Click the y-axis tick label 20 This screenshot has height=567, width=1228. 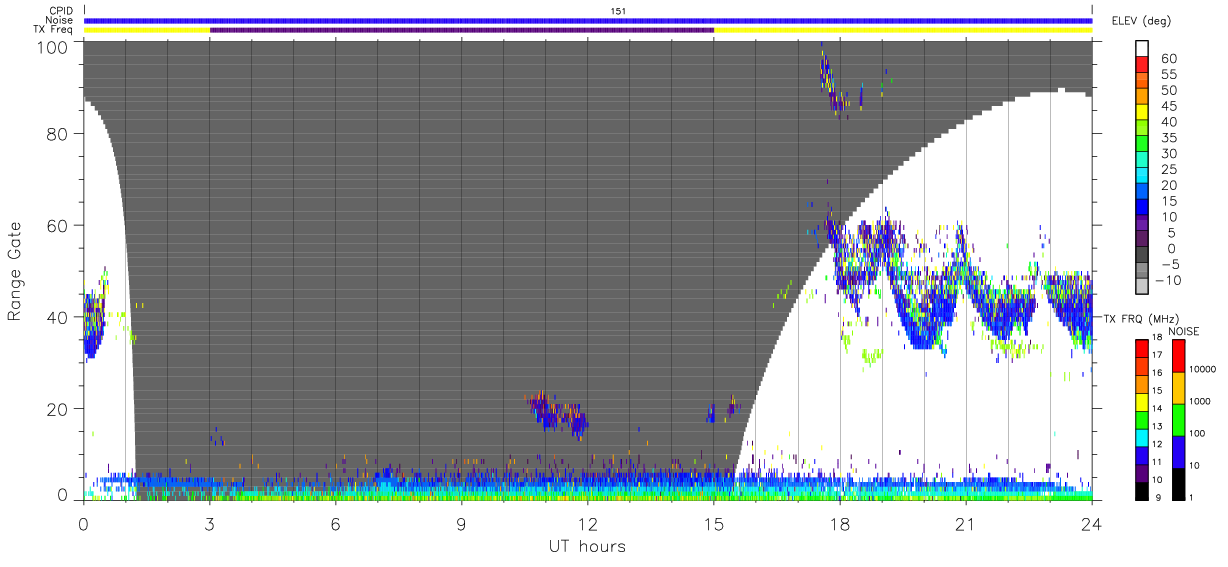[56, 409]
